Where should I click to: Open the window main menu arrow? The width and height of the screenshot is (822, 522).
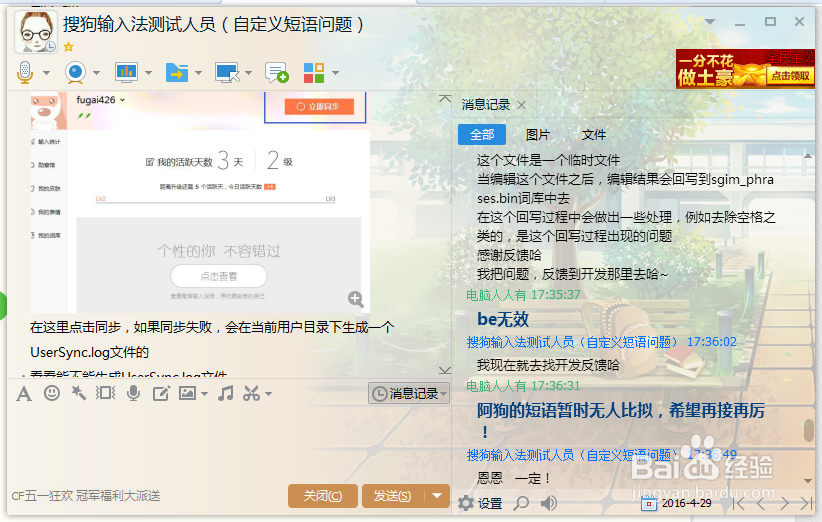point(710,21)
